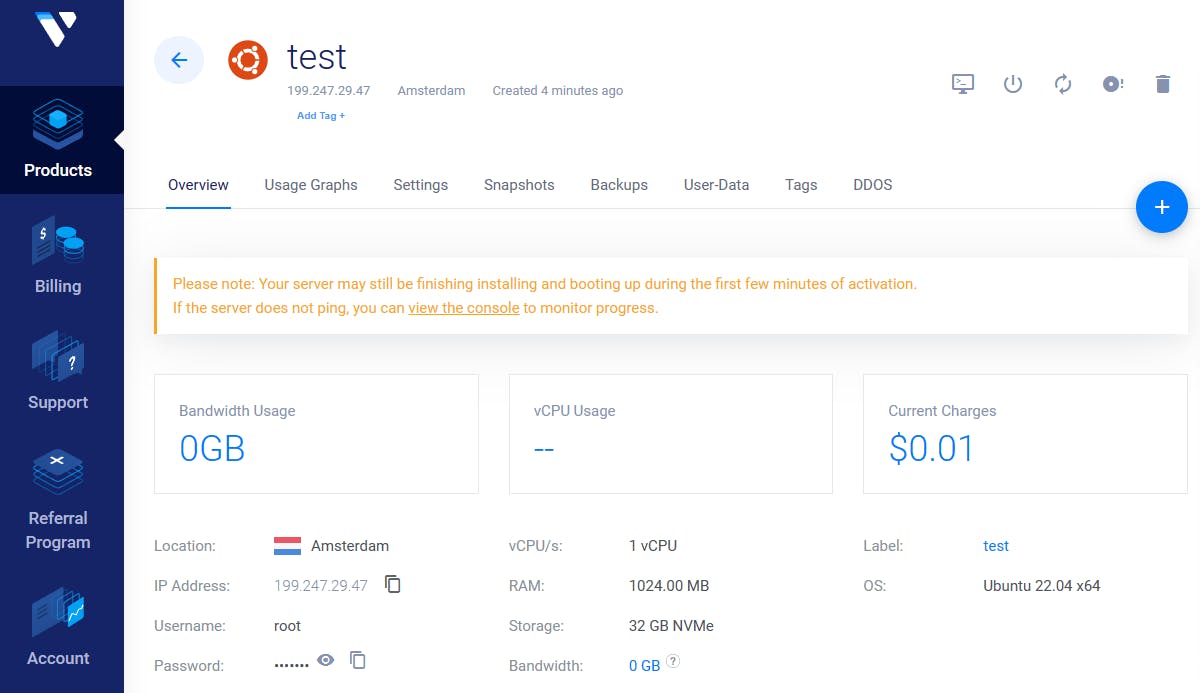Screen dimensions: 1200x693
Task: Click the trash icon to destroy server
Action: click(x=1162, y=84)
